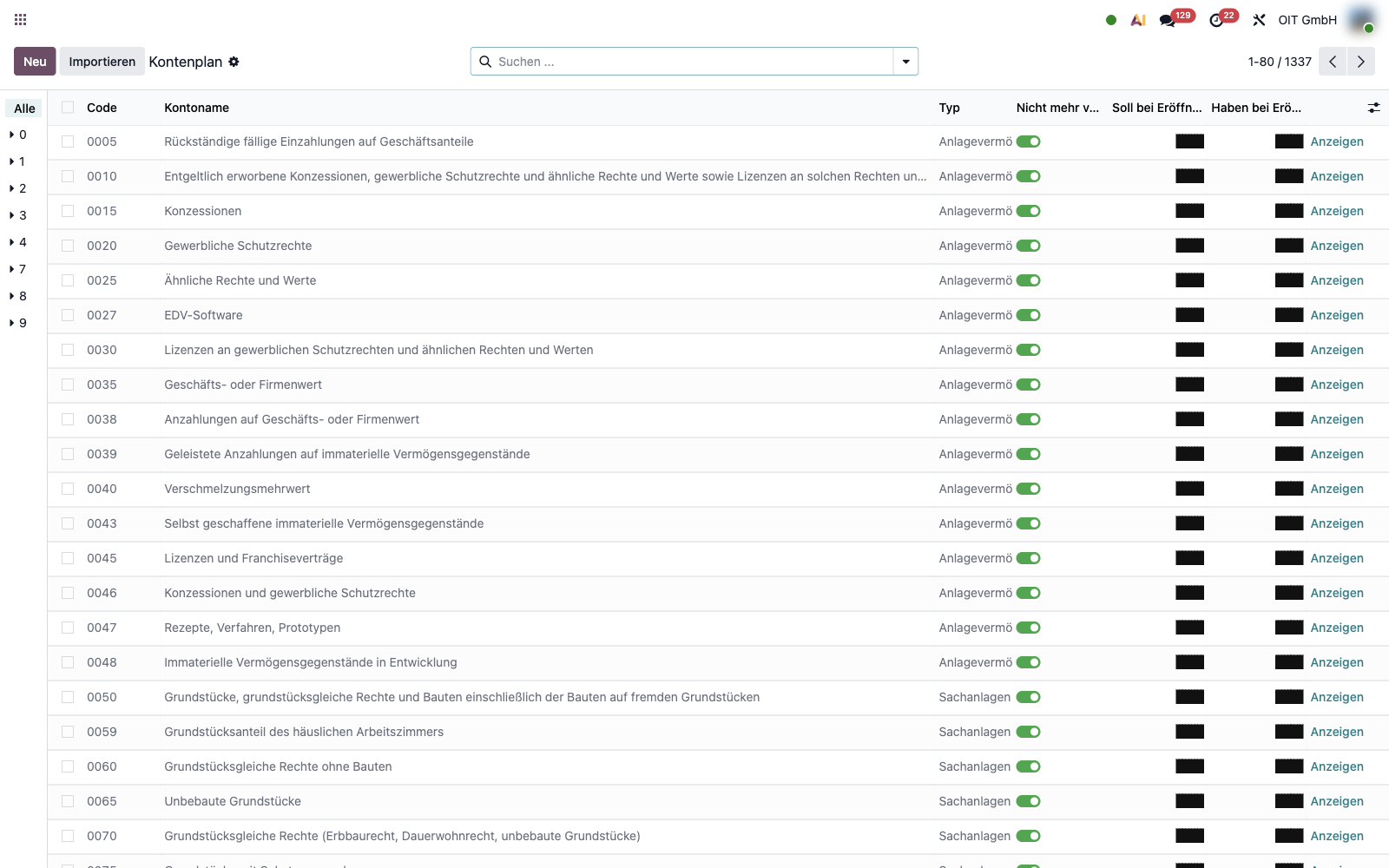The image size is (1389, 868).
Task: Open the user avatar menu
Action: pos(1362,20)
